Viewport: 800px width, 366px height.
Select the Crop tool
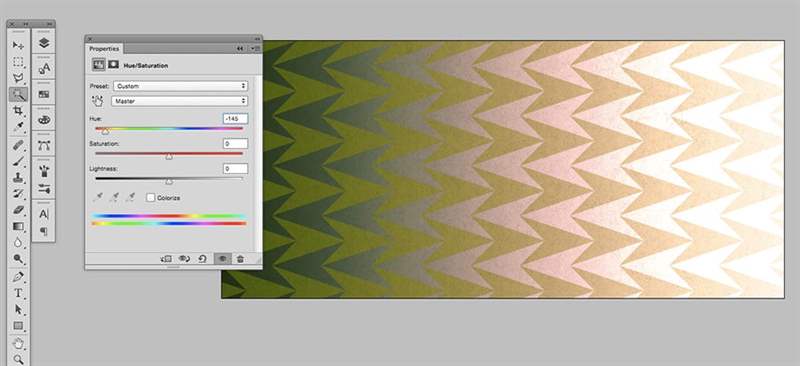pos(18,110)
